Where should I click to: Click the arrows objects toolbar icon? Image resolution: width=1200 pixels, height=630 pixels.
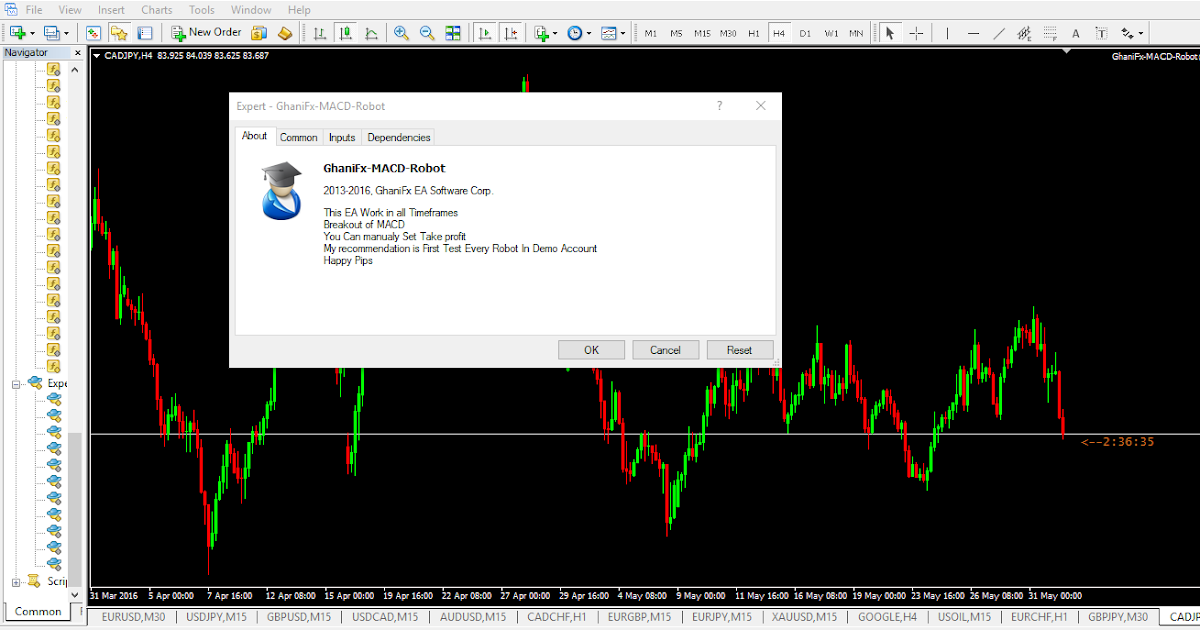point(1127,33)
